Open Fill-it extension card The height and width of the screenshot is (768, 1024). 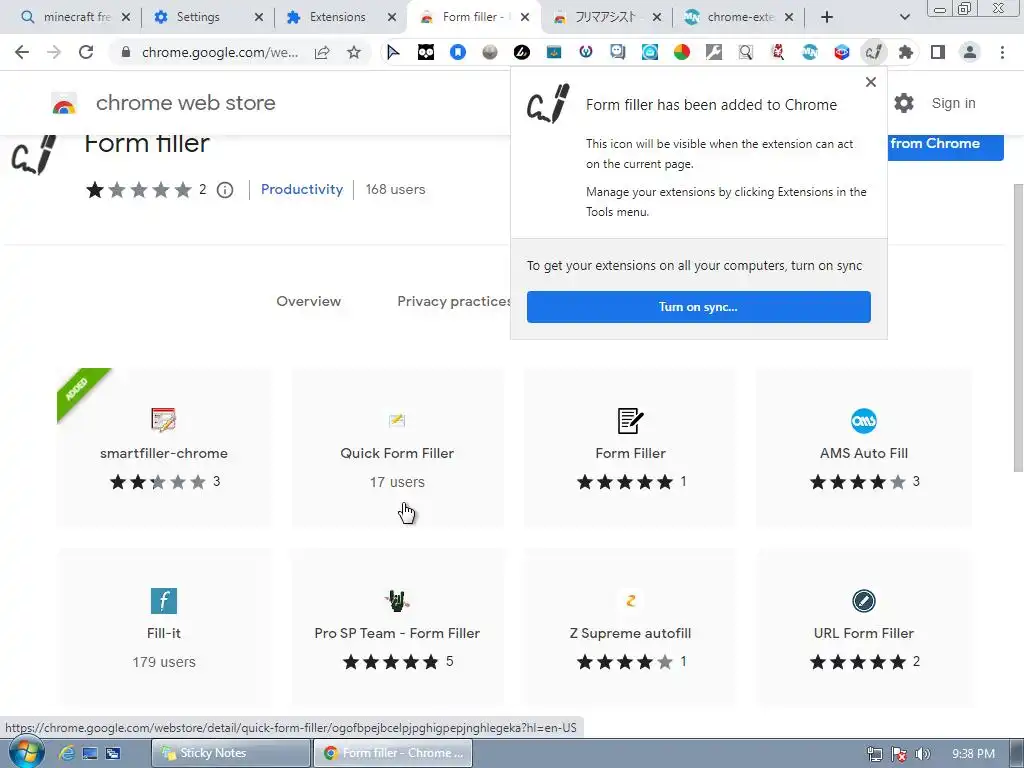click(x=163, y=628)
